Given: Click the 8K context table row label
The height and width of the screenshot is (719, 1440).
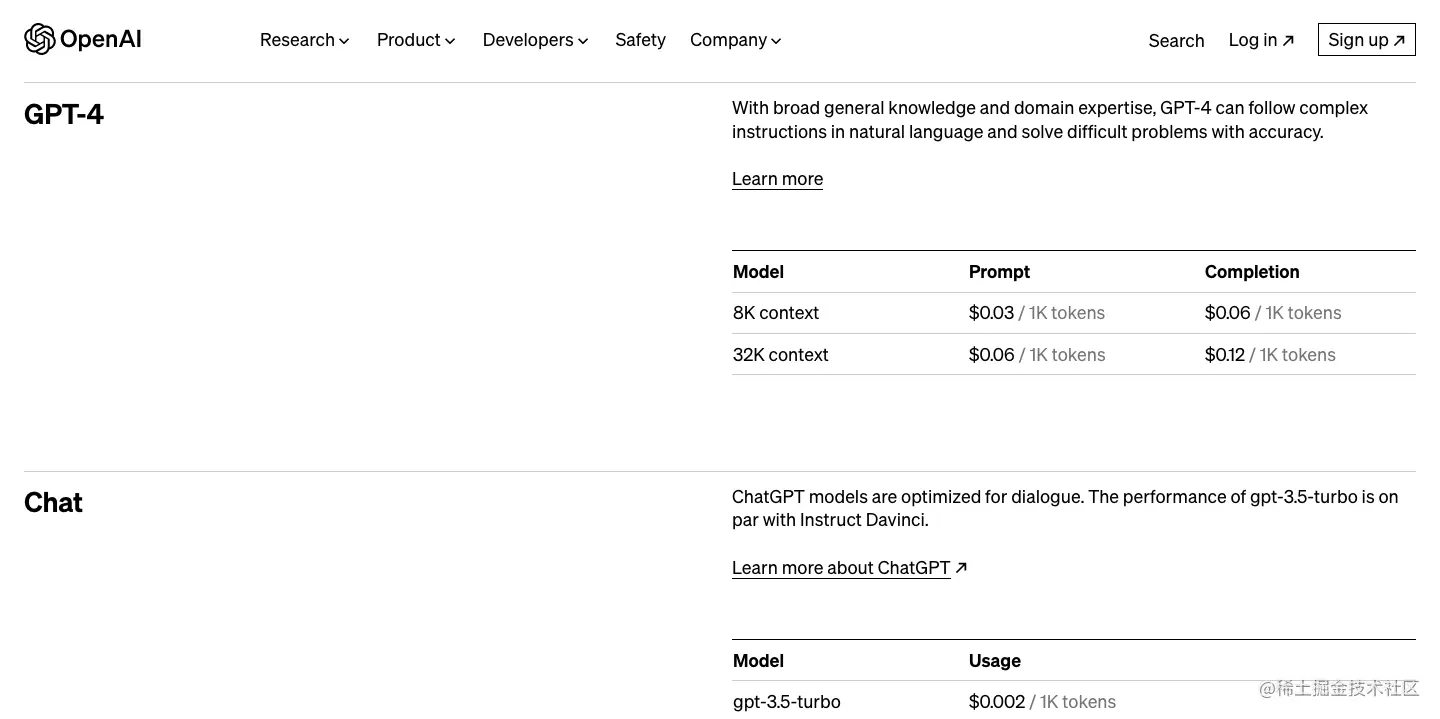Looking at the screenshot, I should (x=776, y=313).
